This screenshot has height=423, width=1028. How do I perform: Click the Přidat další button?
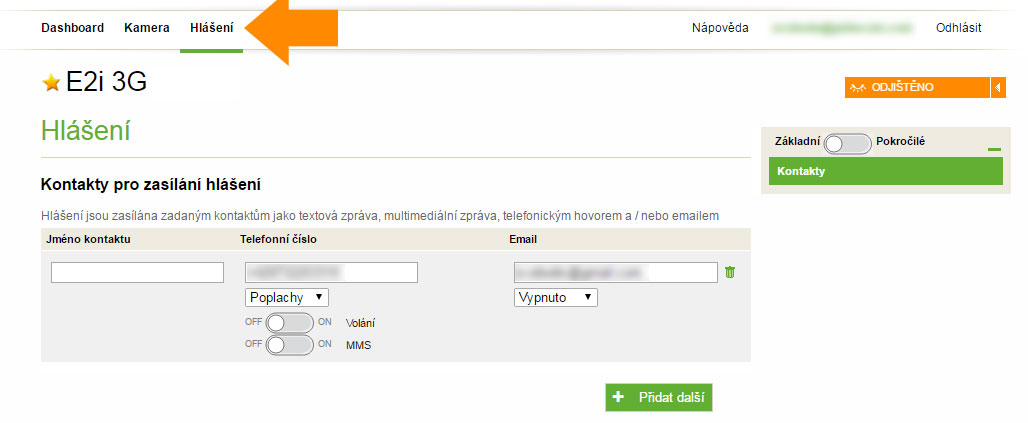659,397
